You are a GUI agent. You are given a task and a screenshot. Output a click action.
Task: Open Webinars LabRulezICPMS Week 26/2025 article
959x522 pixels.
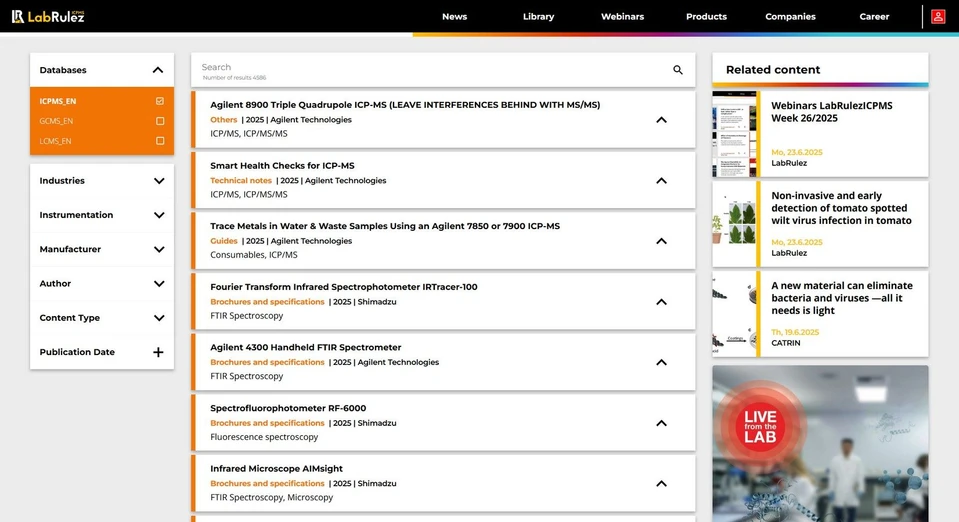point(832,112)
